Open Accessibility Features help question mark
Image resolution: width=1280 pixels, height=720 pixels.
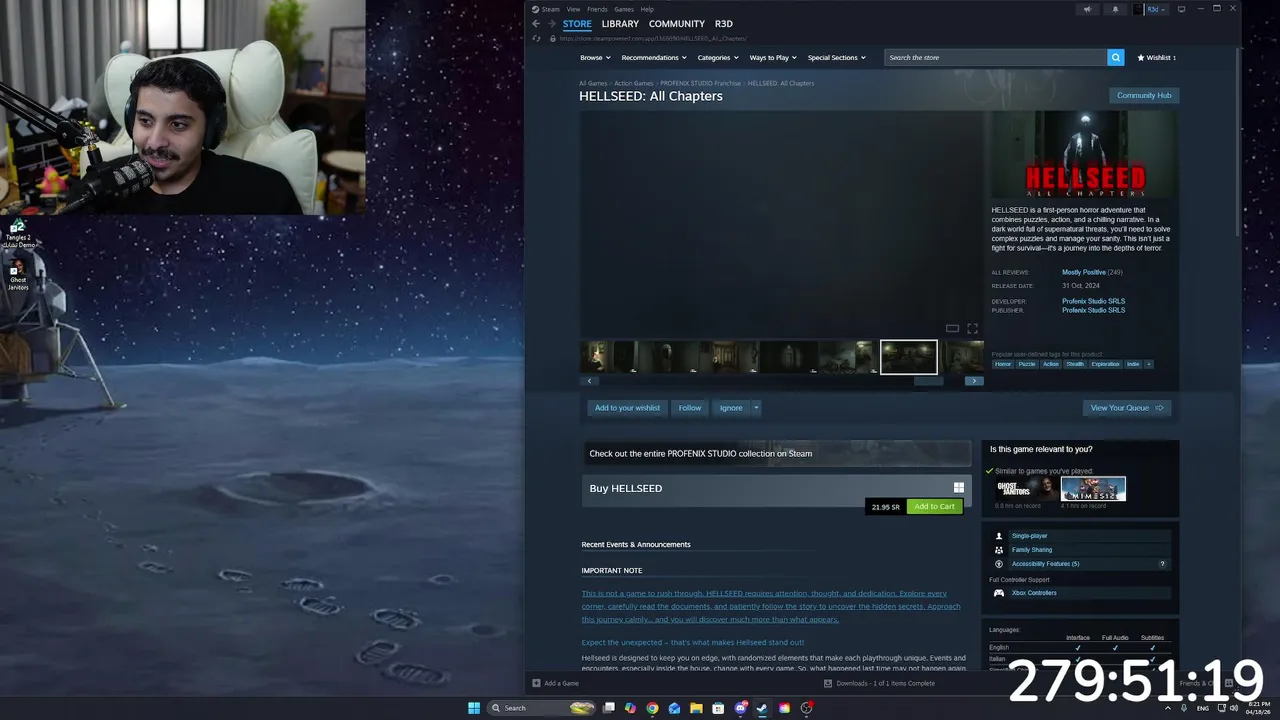[1162, 564]
